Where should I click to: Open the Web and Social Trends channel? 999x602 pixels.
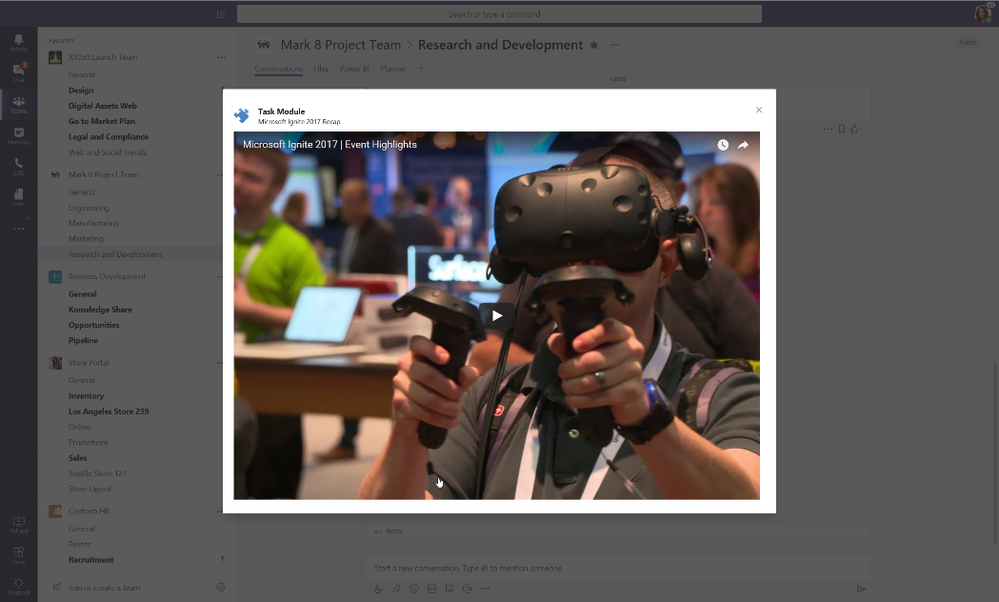[108, 152]
